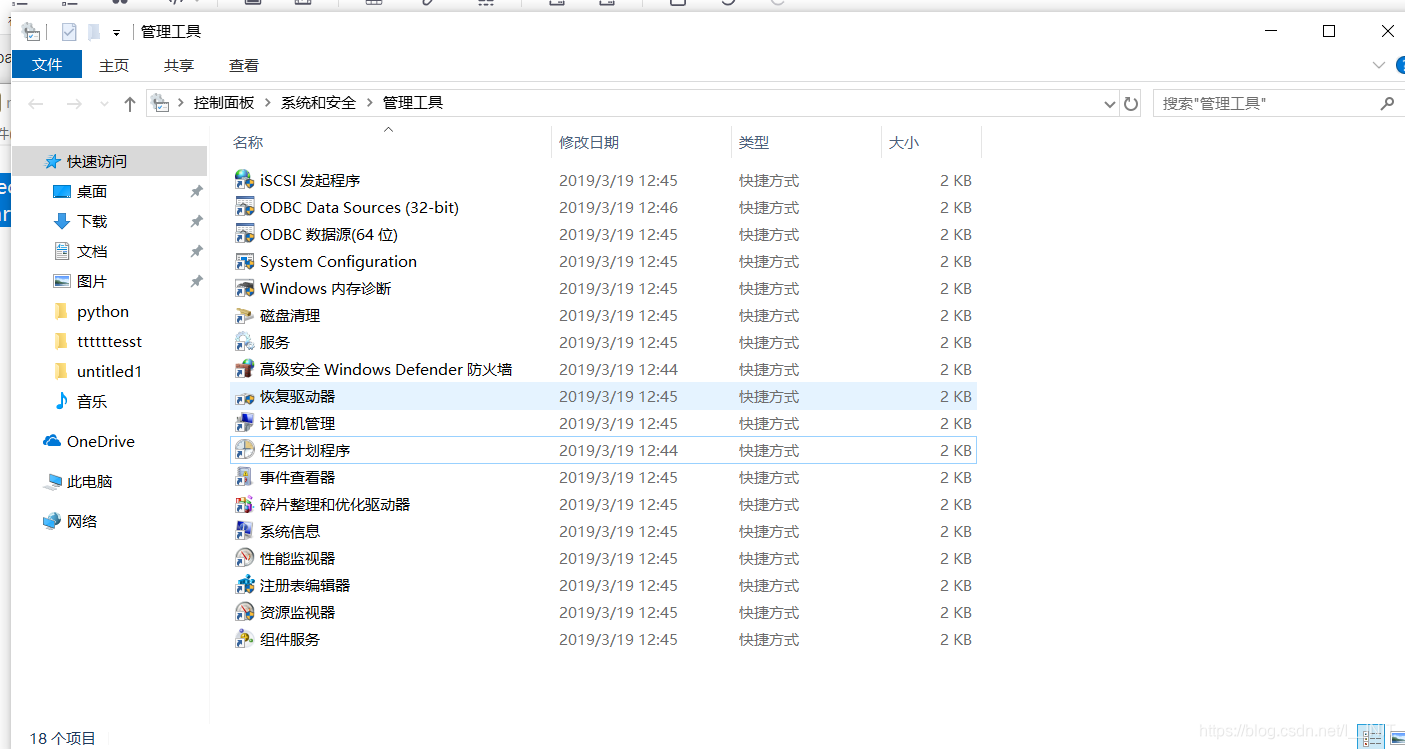Image resolution: width=1405 pixels, height=749 pixels.
Task: Click the forward navigation arrow
Action: [x=73, y=103]
